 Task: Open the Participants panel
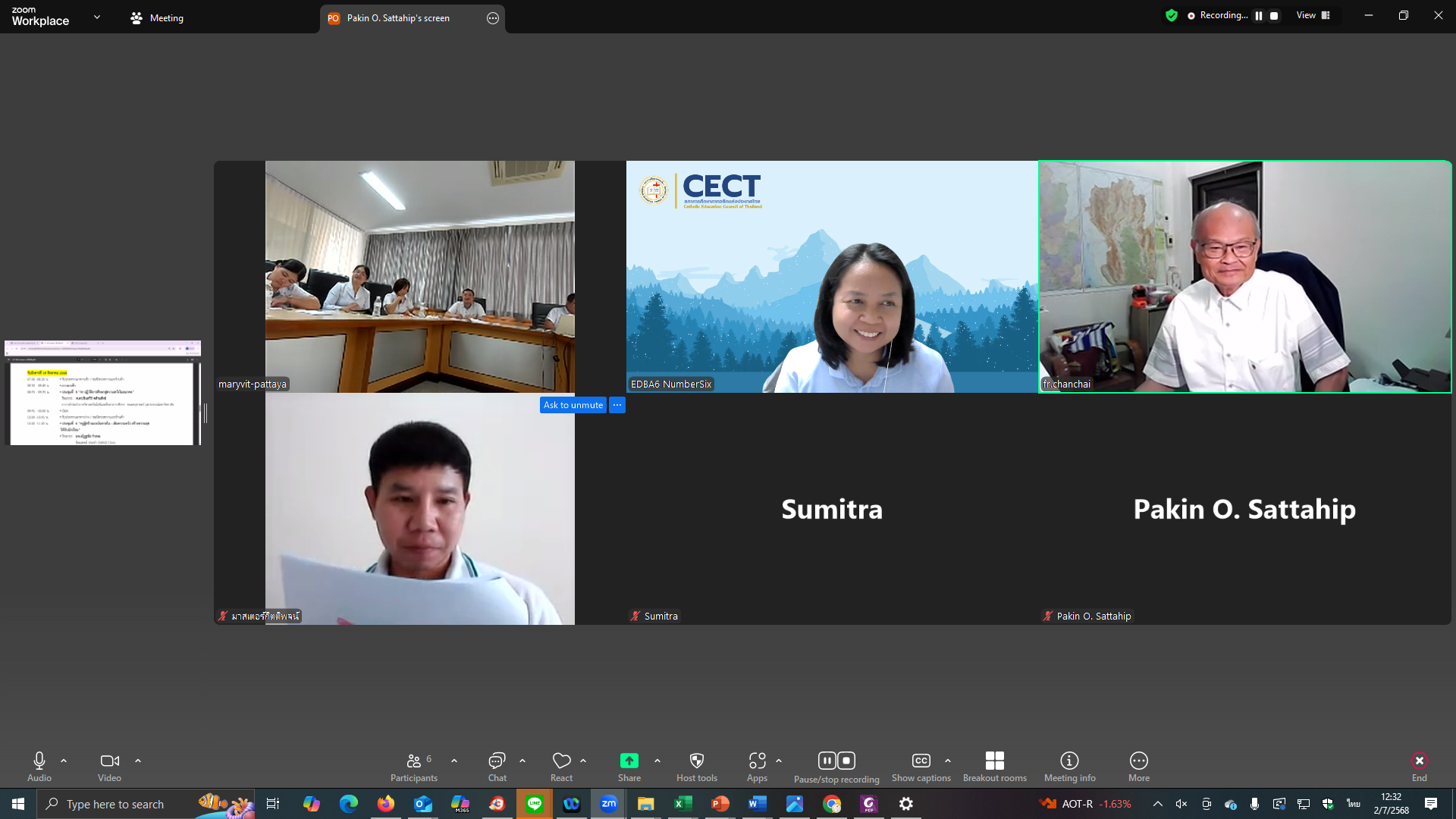point(413,766)
